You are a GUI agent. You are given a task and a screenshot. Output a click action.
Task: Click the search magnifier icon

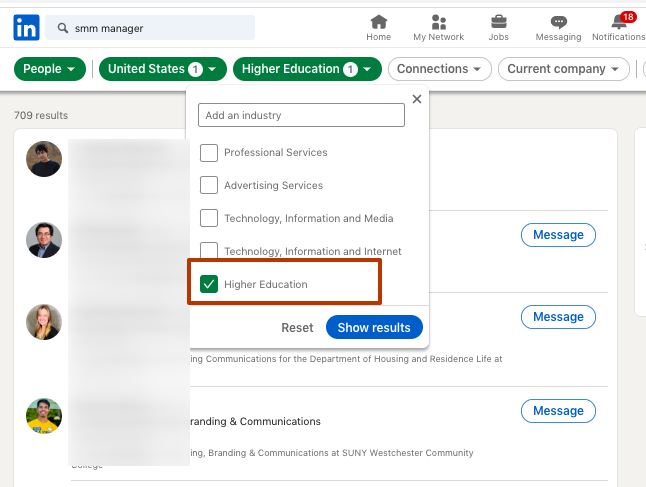63,28
